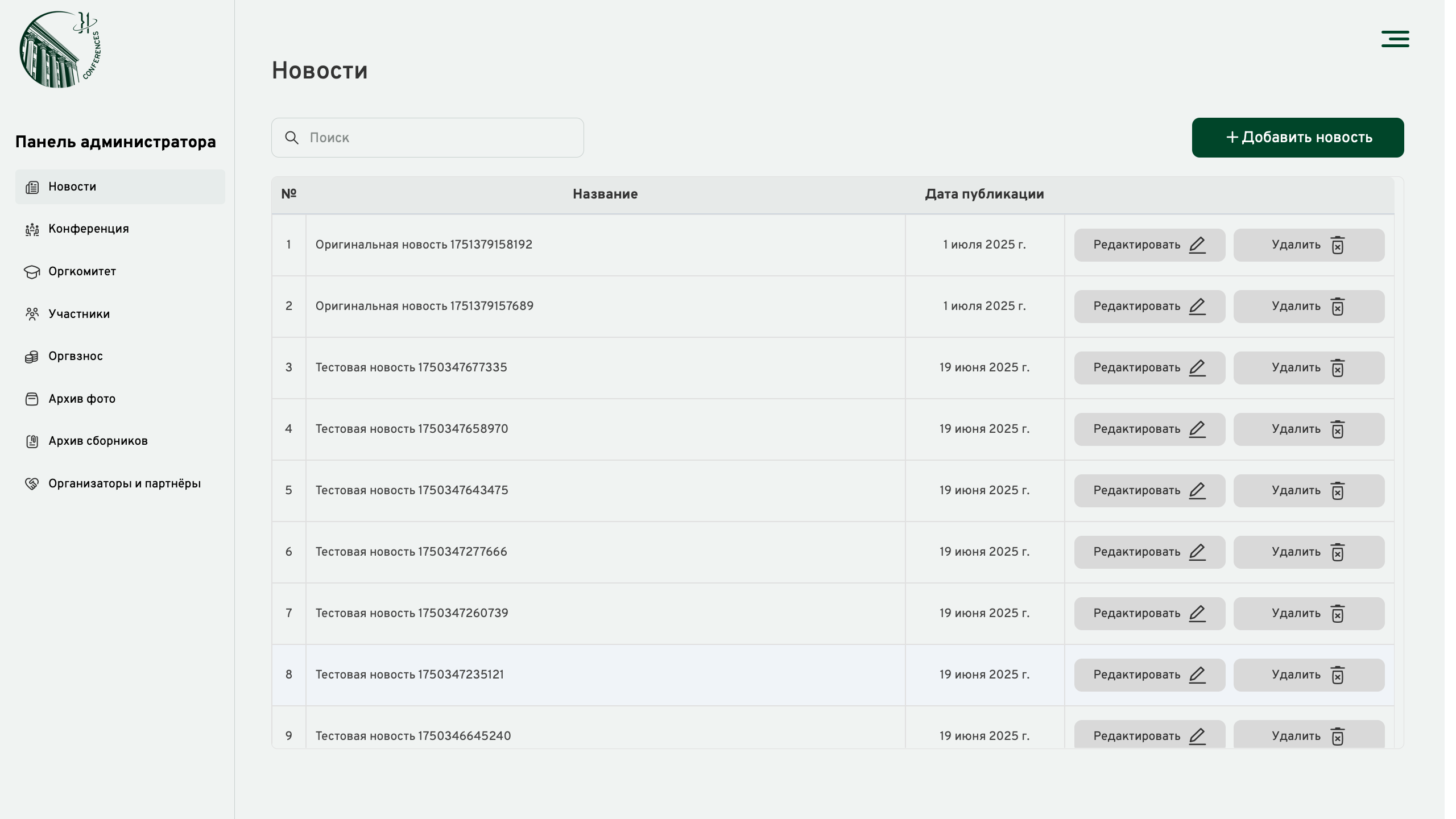1456x819 pixels.
Task: Click the Конференция people icon in sidebar
Action: [32, 229]
